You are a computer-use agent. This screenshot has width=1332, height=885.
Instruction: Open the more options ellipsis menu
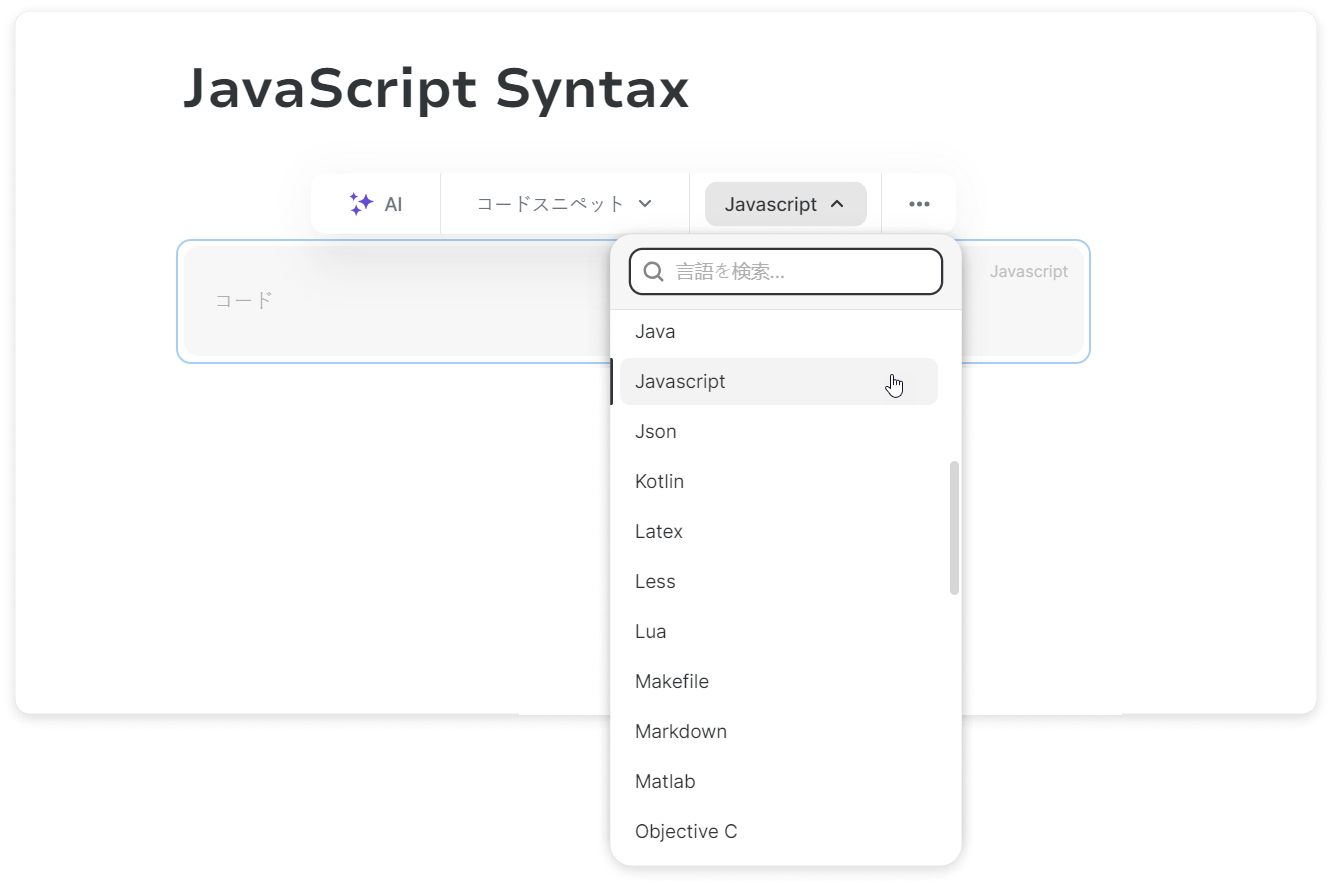point(919,204)
